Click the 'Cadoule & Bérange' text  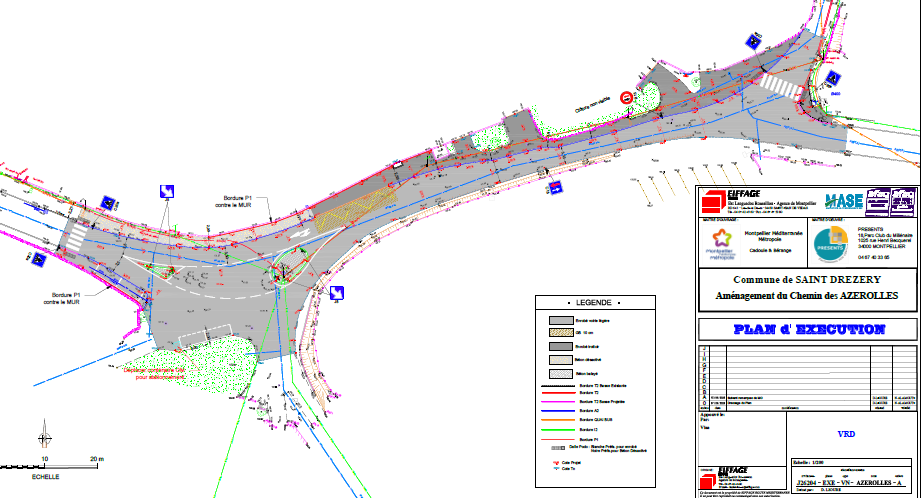[773, 250]
